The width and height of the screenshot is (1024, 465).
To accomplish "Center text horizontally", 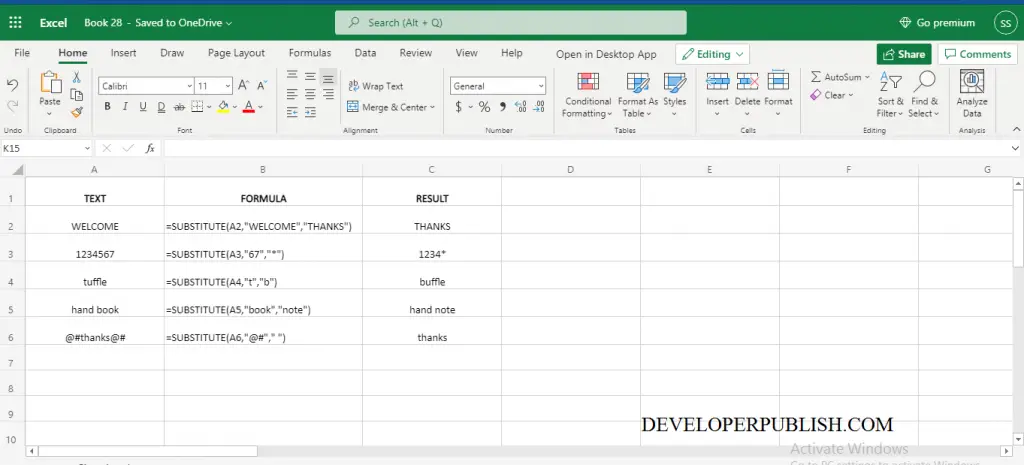I will point(310,95).
